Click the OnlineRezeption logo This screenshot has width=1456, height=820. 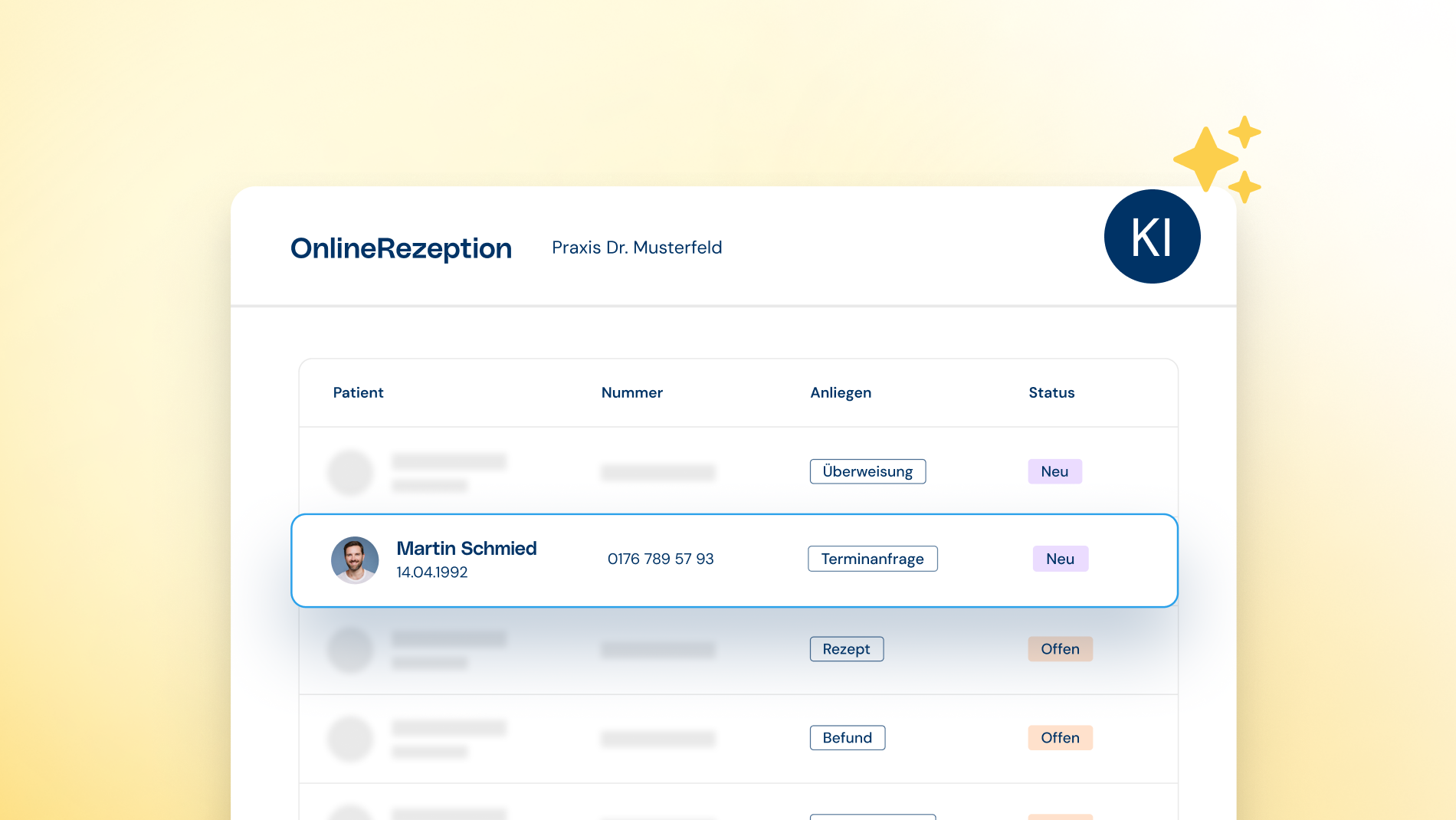[x=401, y=248]
